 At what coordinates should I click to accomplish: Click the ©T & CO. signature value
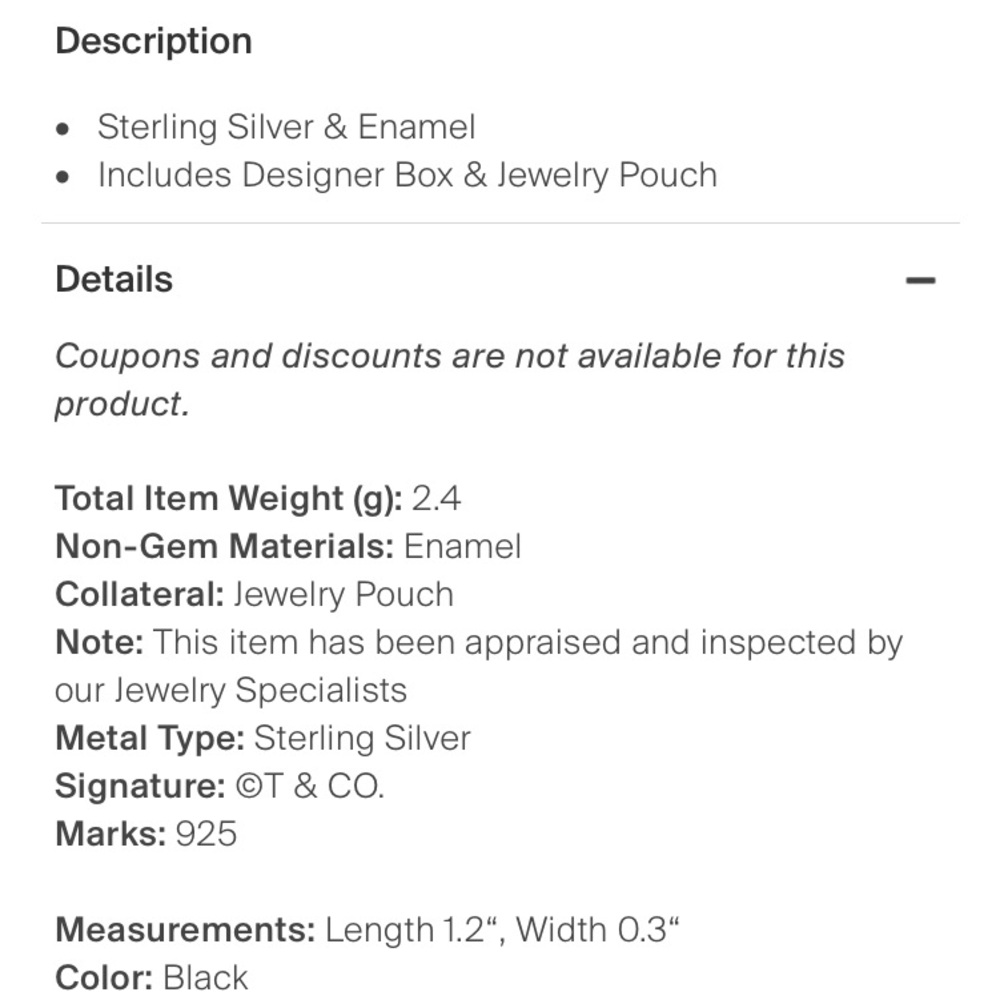click(310, 786)
